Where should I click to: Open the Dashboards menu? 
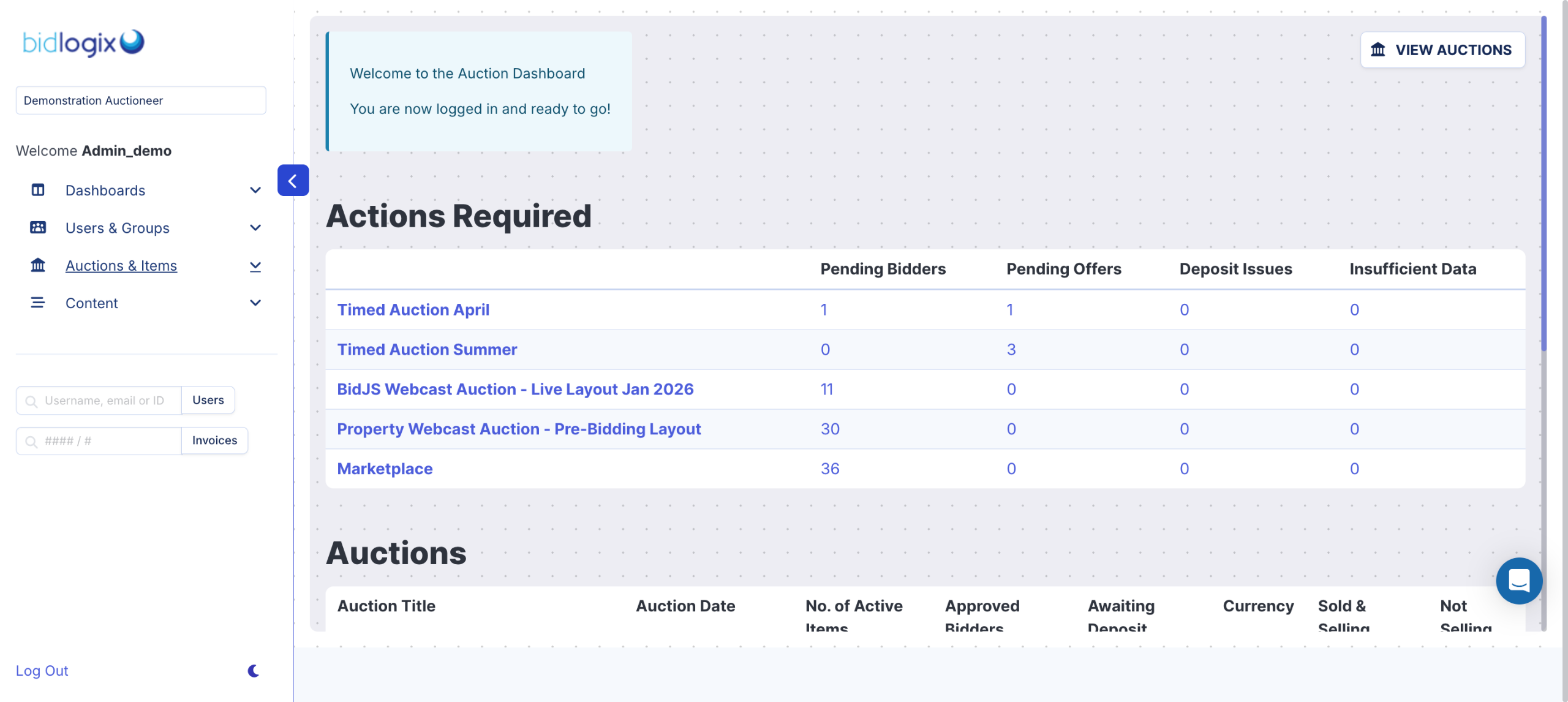pyautogui.click(x=105, y=190)
